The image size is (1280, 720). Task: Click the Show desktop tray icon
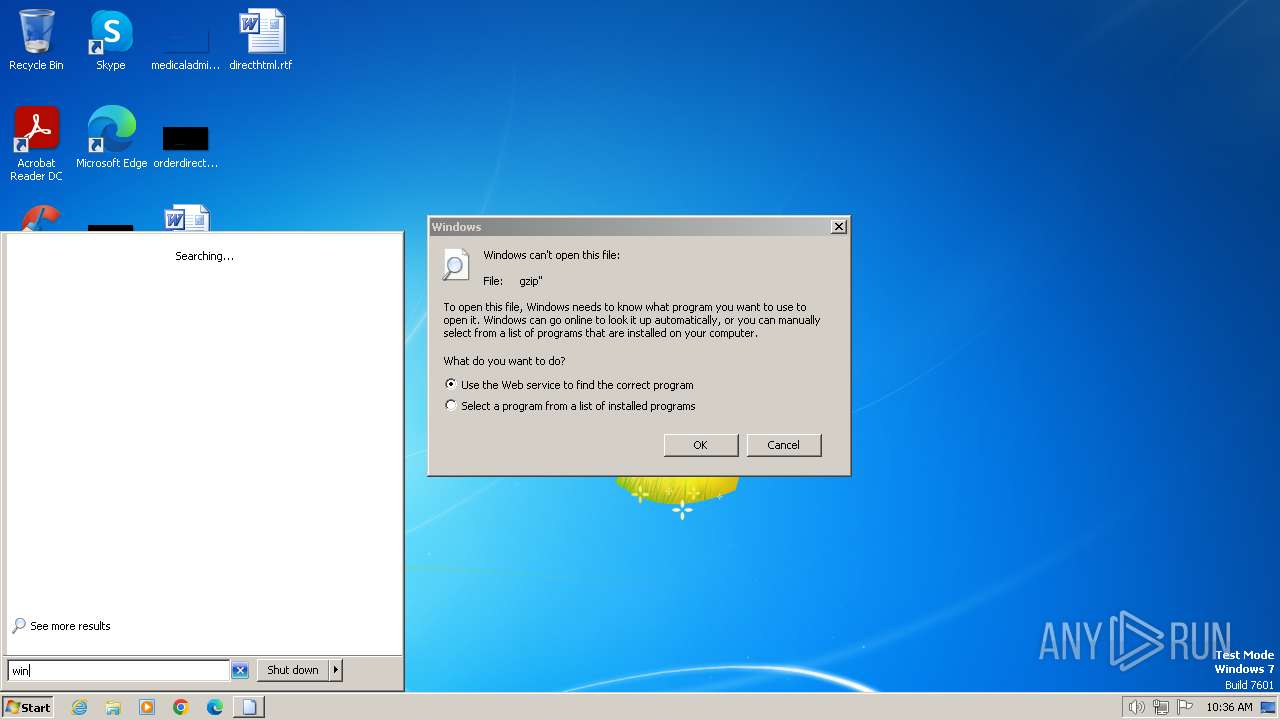1268,707
